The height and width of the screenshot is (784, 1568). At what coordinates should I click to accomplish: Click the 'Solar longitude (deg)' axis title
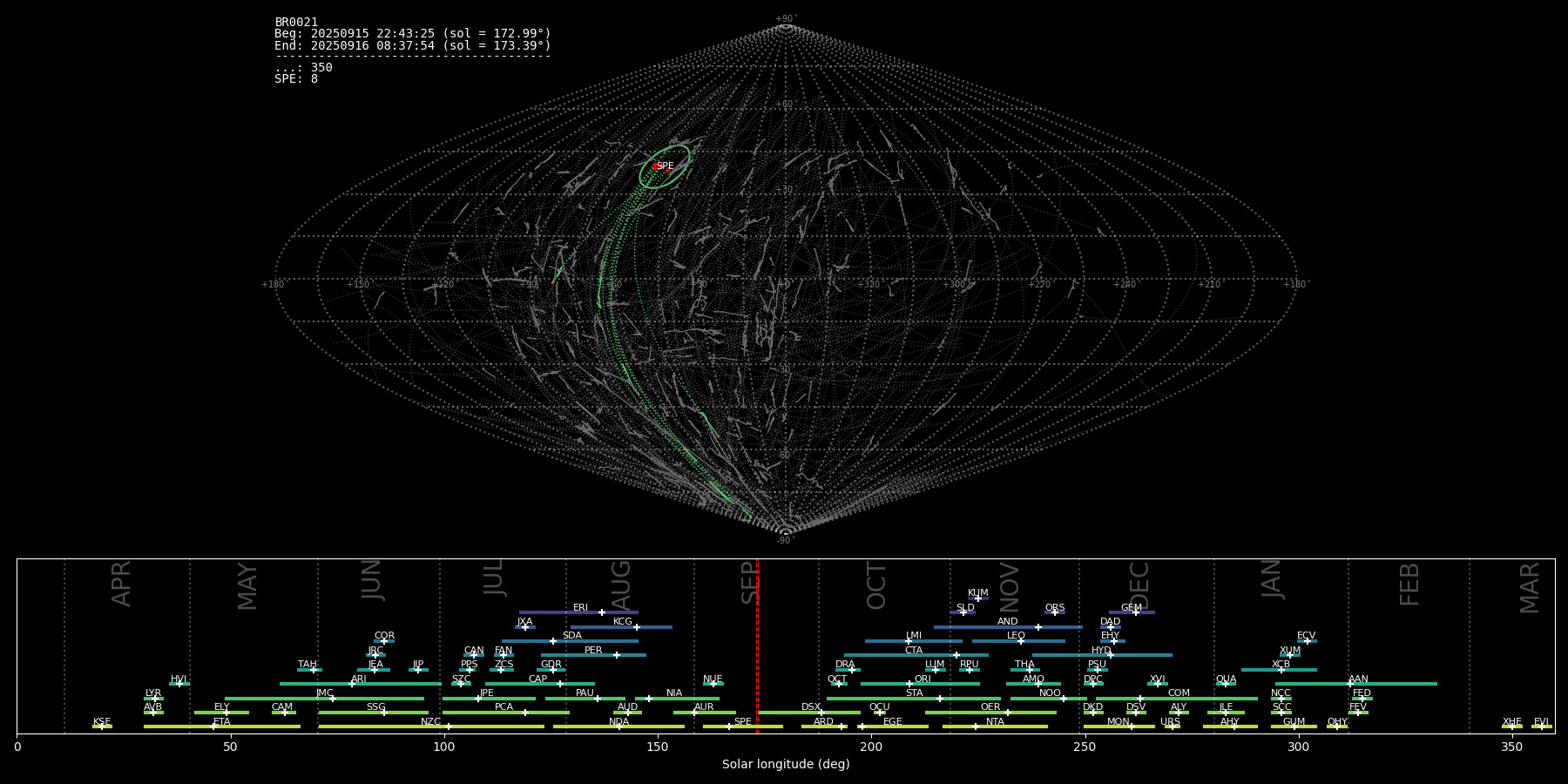tap(786, 764)
